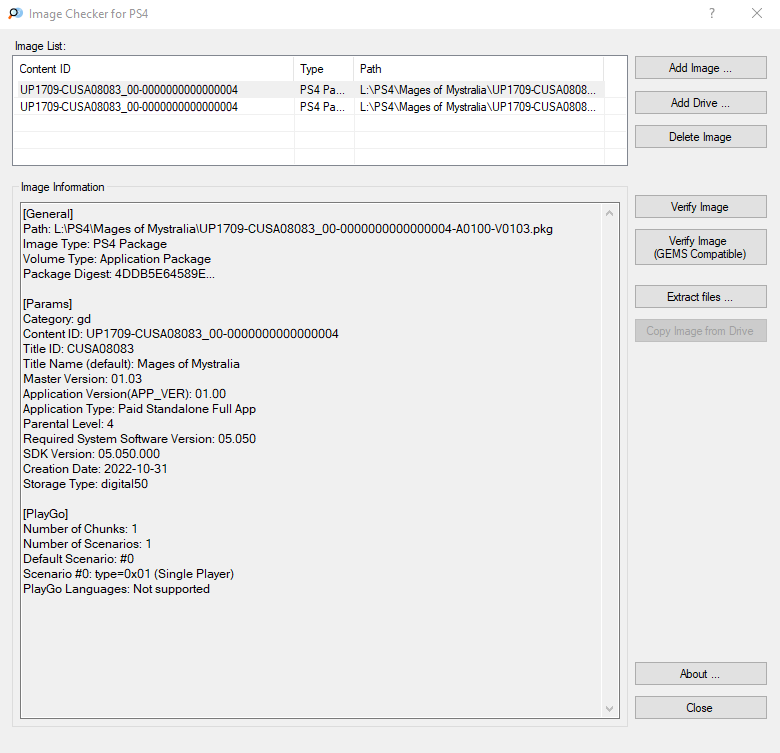
Task: Click the Number of Scenarios: 1 line
Action: (88, 544)
